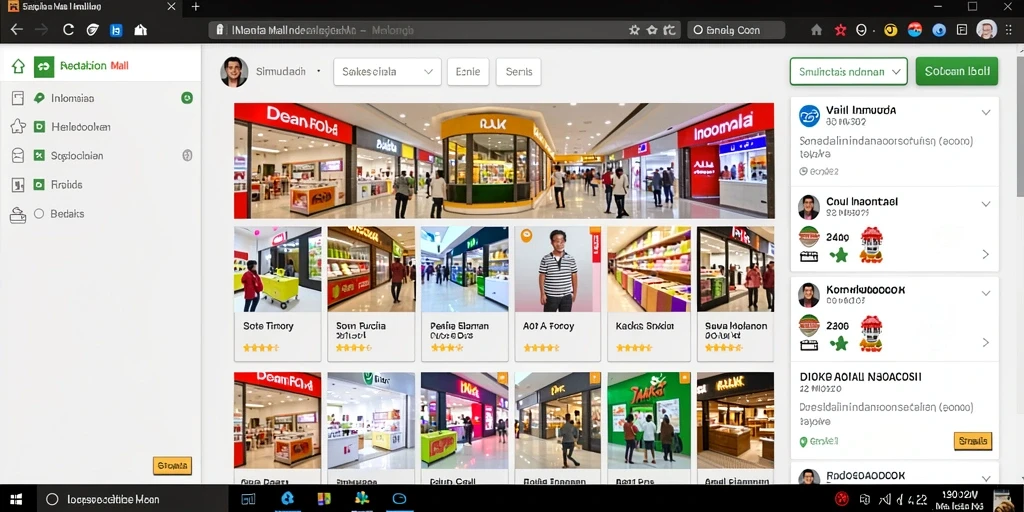
Task: Toggle the green checkbox beside Sogdeolaian
Action: (x=39, y=155)
